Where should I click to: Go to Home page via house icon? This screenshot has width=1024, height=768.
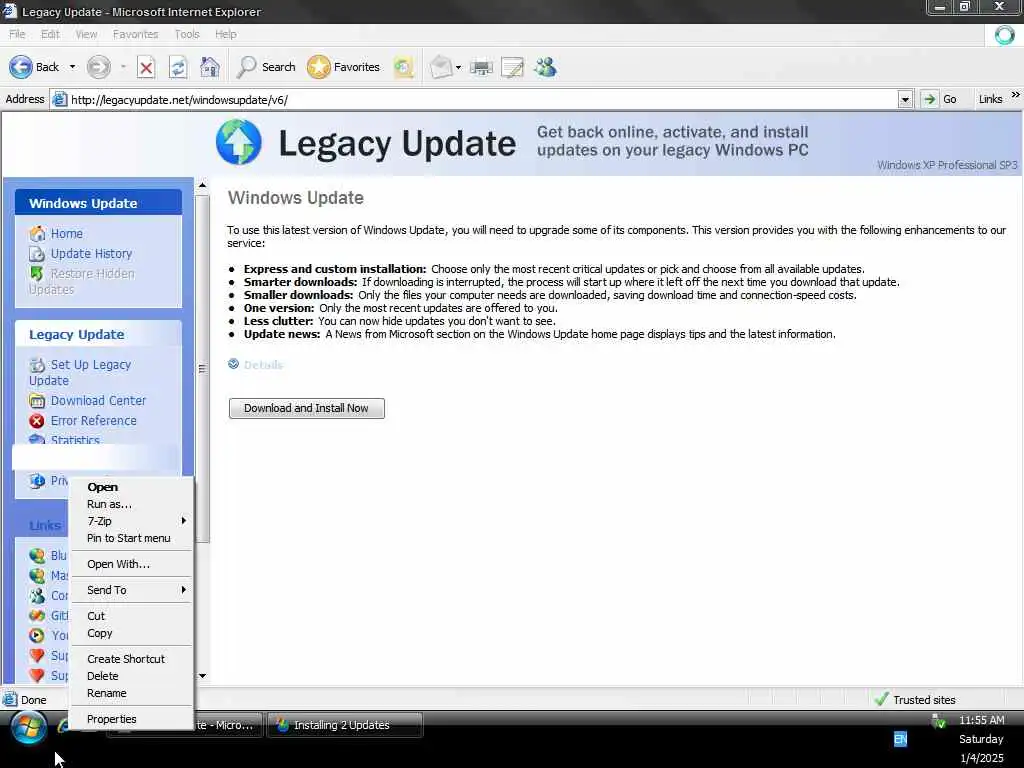pyautogui.click(x=210, y=67)
